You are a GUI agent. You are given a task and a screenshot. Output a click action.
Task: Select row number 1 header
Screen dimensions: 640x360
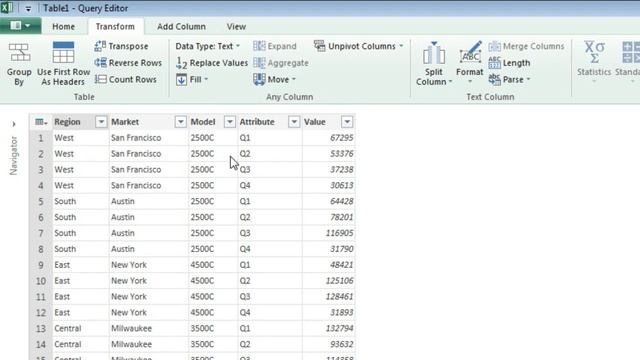tap(40, 138)
